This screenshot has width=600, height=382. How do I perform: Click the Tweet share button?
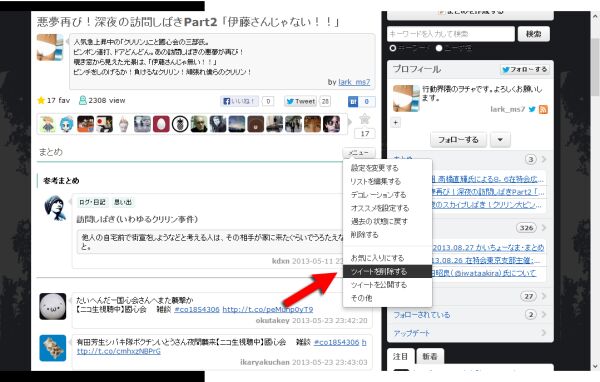tap(300, 101)
